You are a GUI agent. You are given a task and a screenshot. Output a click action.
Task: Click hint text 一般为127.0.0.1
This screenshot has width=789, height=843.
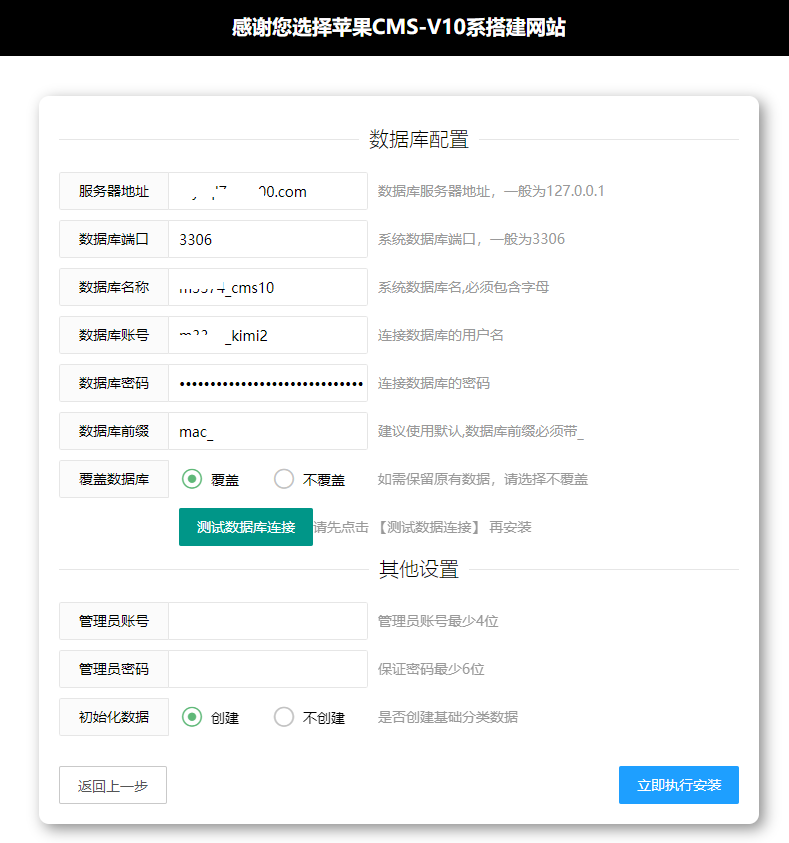pyautogui.click(x=554, y=191)
